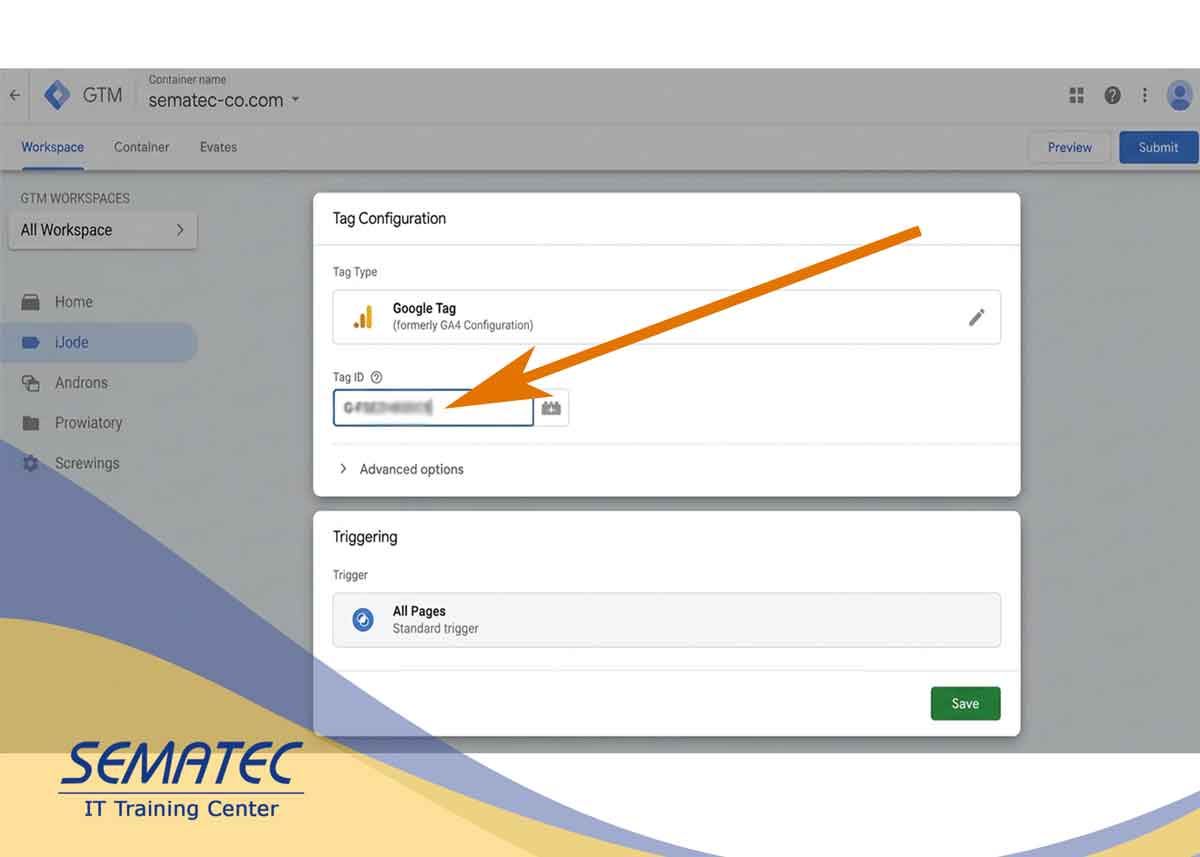
Task: Open the three-dot more options menu
Action: 1145,95
